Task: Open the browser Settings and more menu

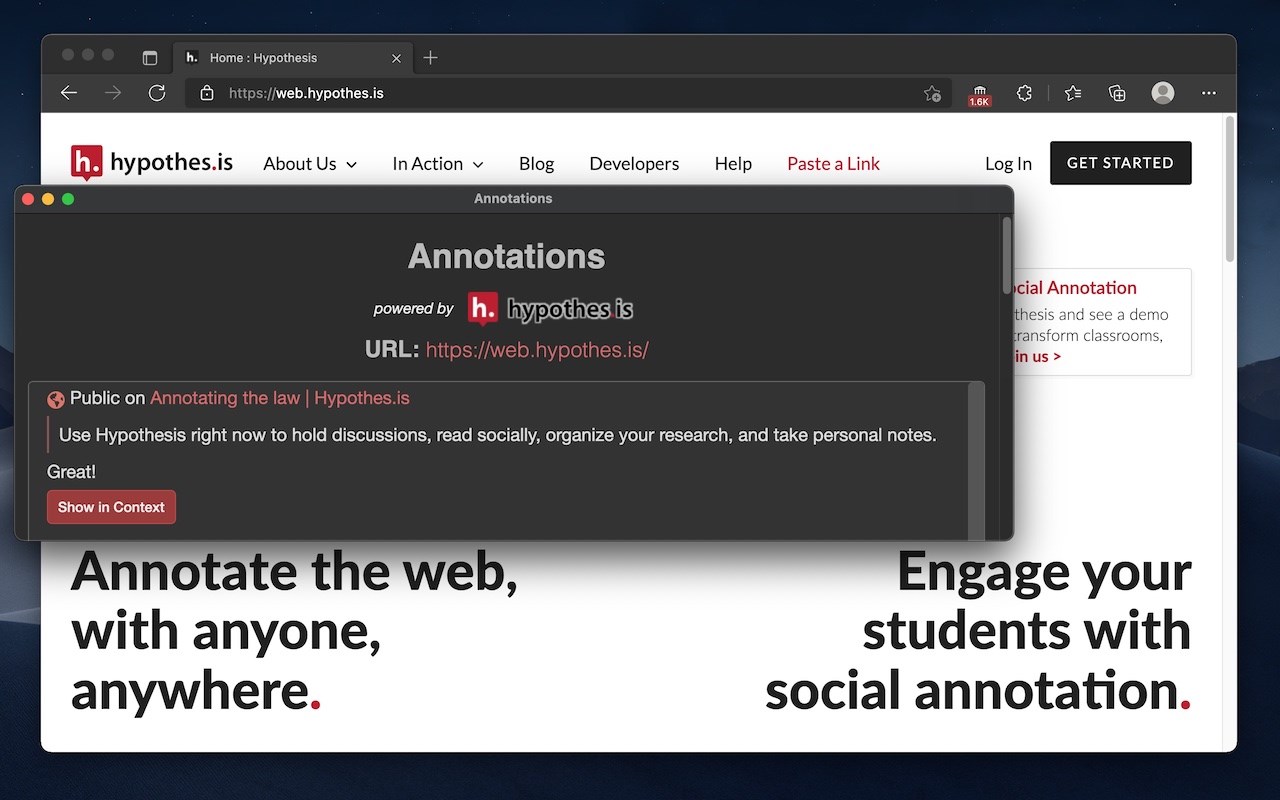Action: 1209,93
